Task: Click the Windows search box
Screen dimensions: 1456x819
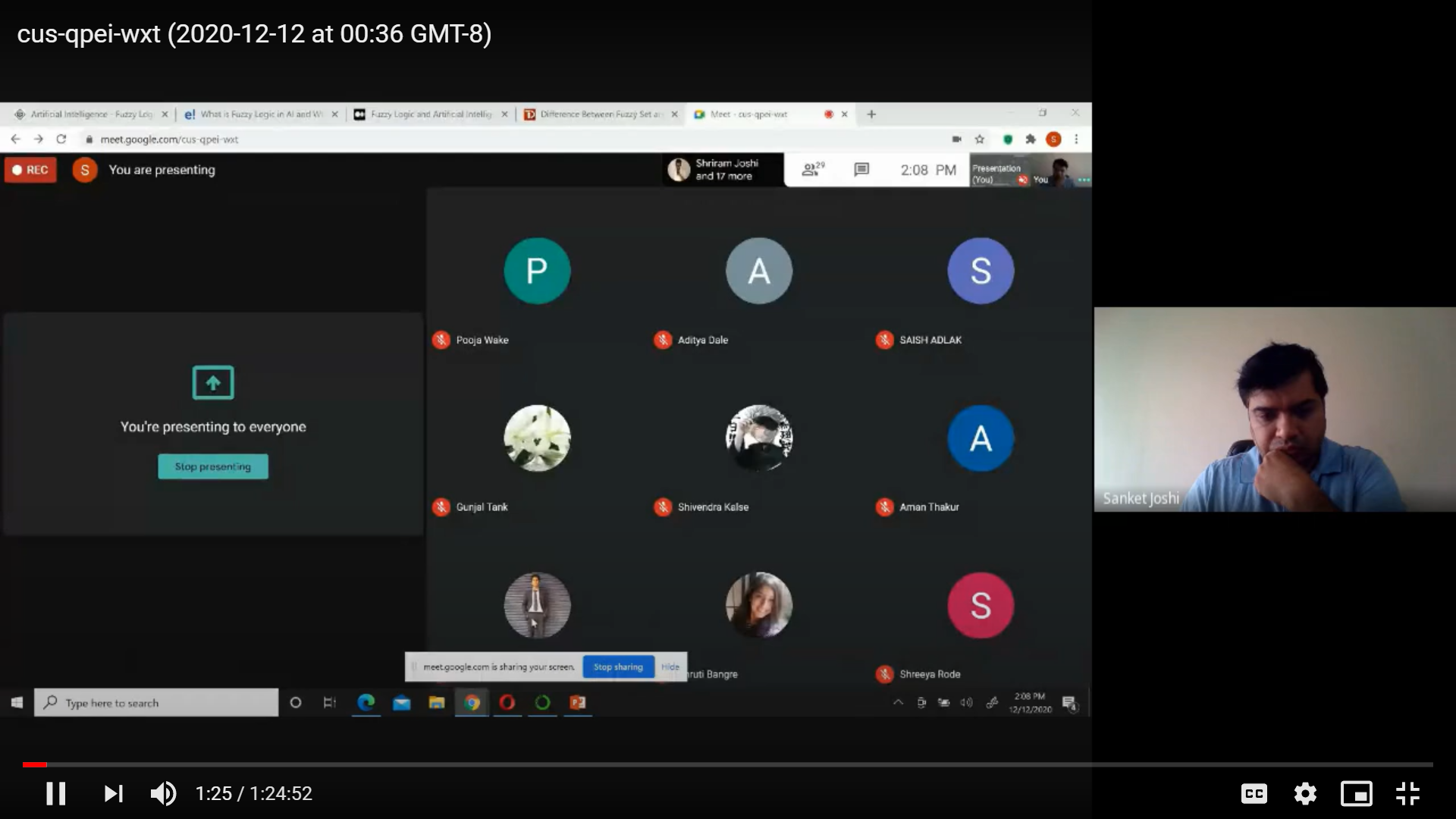Action: (156, 702)
